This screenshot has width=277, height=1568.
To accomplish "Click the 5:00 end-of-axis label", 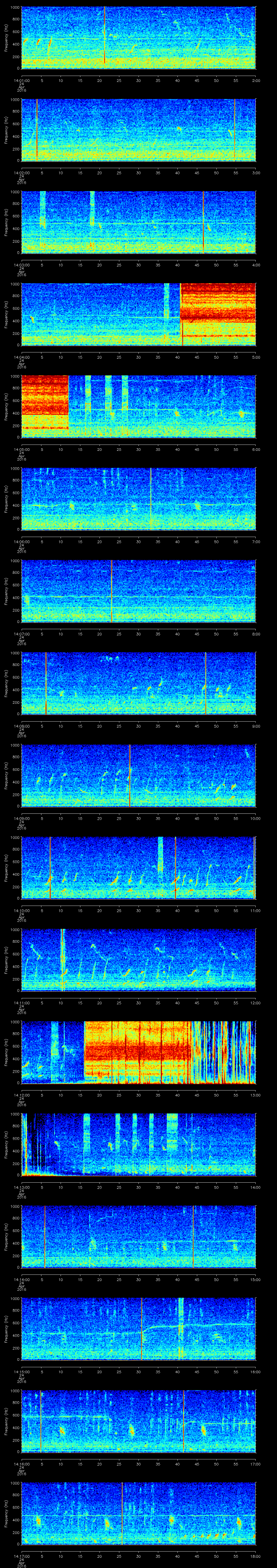I will click(x=256, y=357).
